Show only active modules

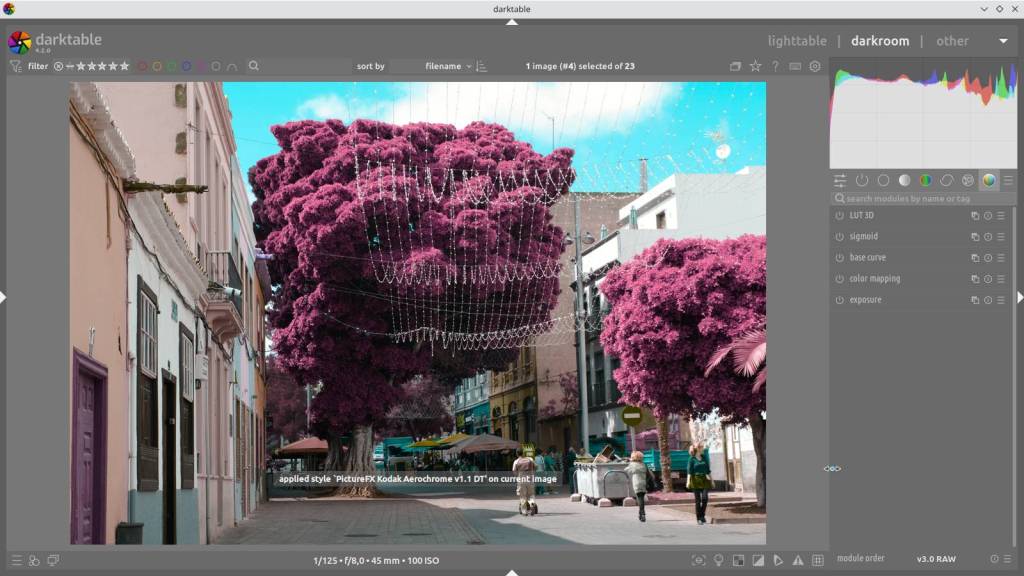coord(862,180)
